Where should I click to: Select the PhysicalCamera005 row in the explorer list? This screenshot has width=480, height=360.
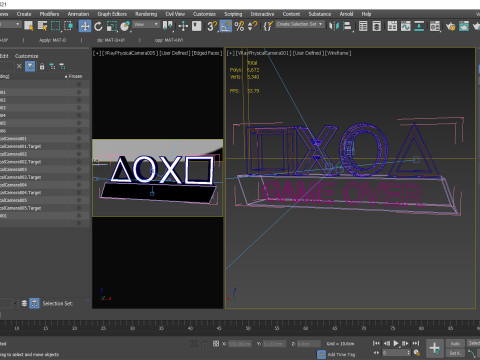click(x=45, y=200)
